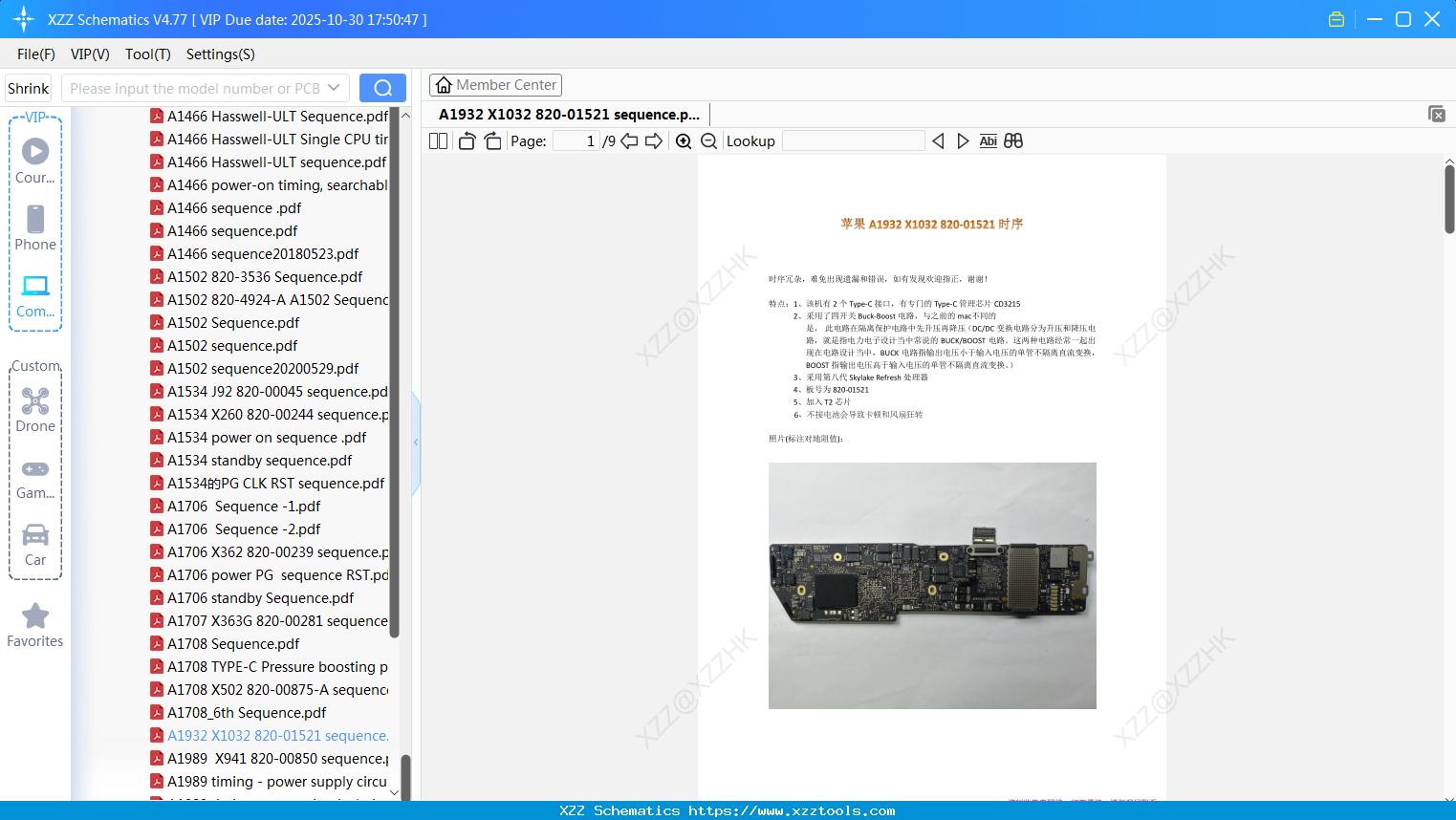Zoom in on the PDF document
The height and width of the screenshot is (820, 1456).
pyautogui.click(x=684, y=141)
